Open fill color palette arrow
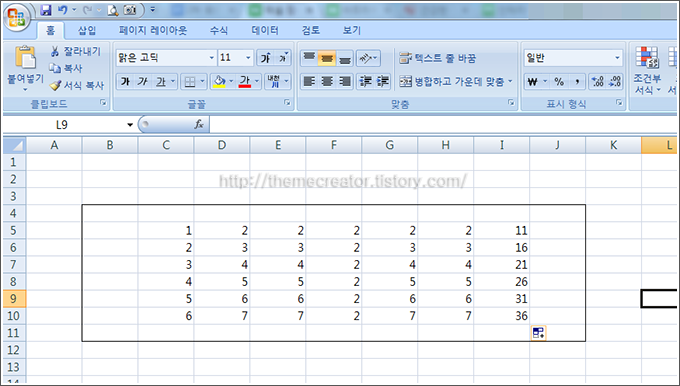Screen dimensions: 680x386 point(231,81)
